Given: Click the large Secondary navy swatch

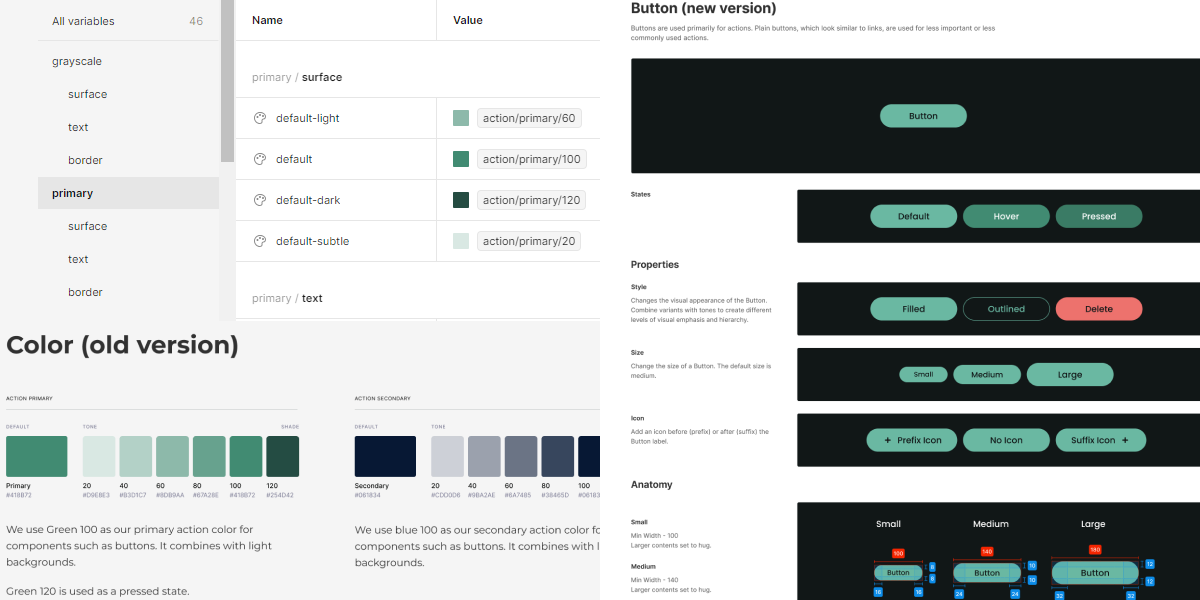Looking at the screenshot, I should (x=385, y=456).
